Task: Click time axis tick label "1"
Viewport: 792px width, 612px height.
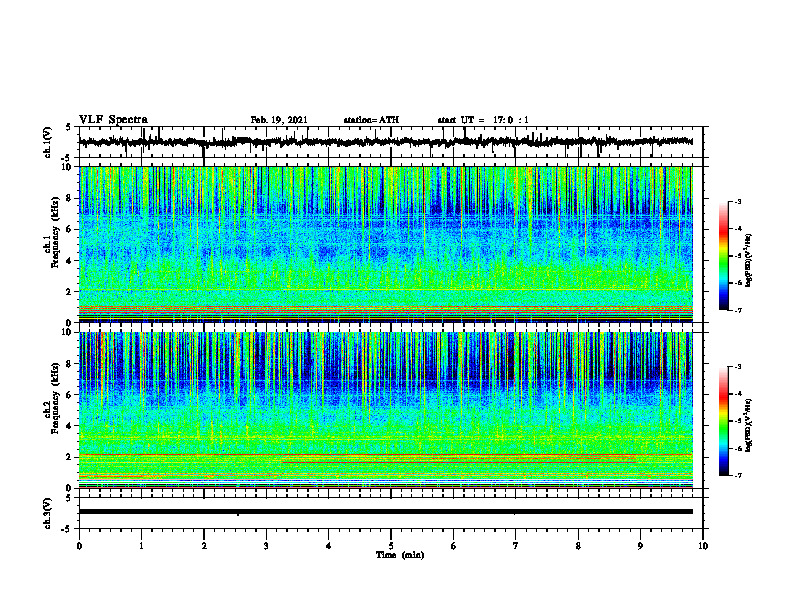Action: [x=141, y=546]
